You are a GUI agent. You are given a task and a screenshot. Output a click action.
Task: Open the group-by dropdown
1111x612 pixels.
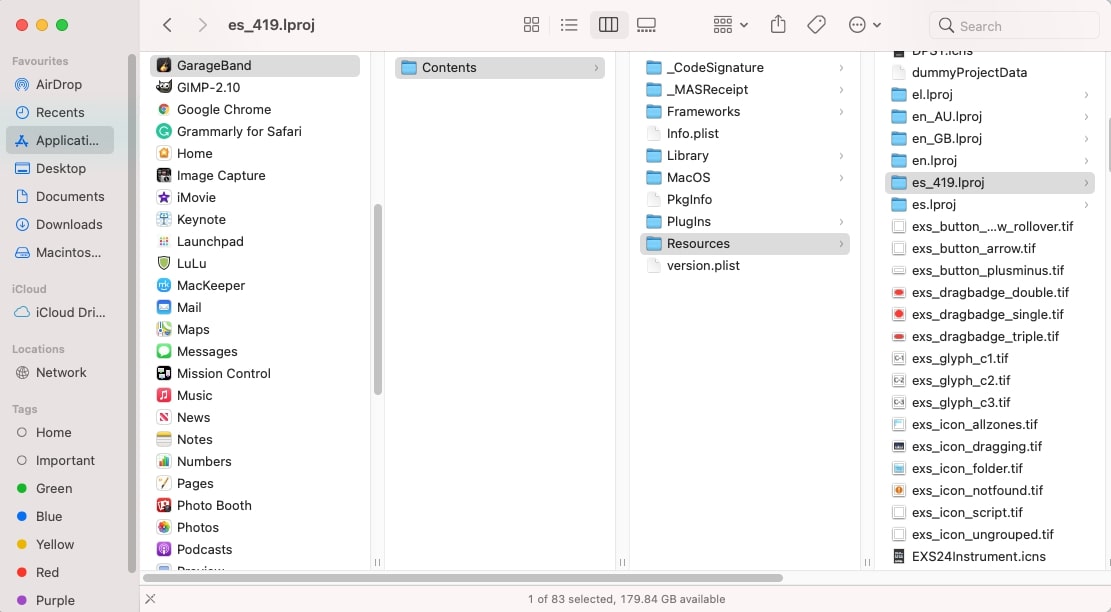tap(731, 26)
